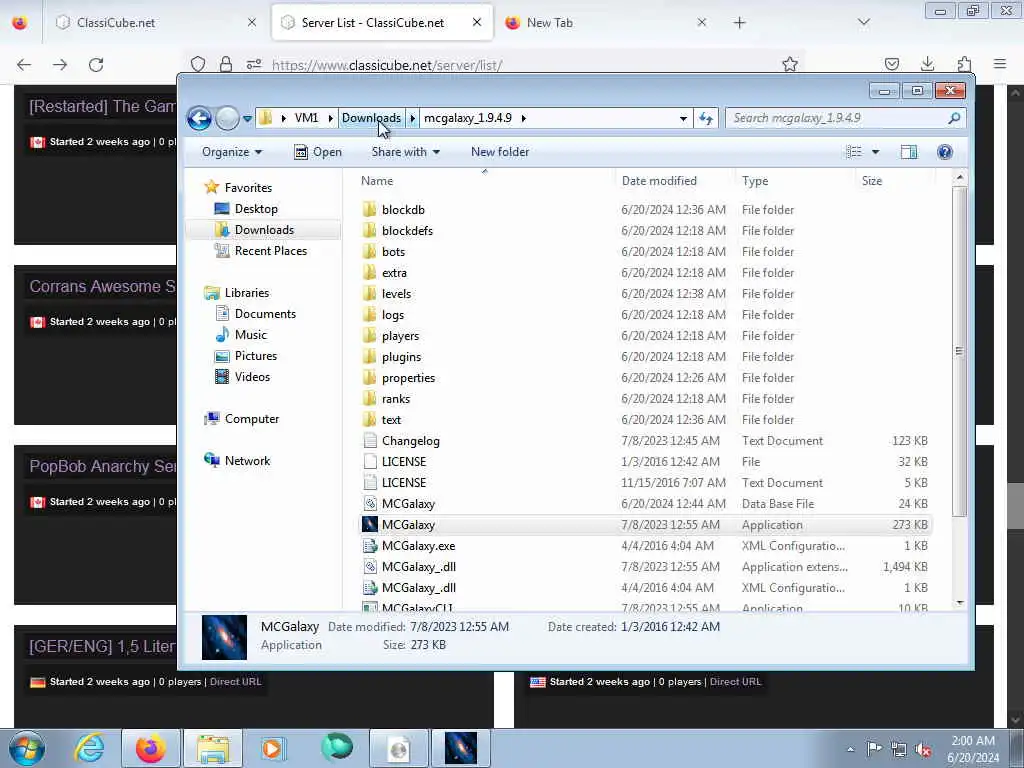Screen dimensions: 1024x768
Task: Select the ranks folder
Action: click(x=396, y=398)
